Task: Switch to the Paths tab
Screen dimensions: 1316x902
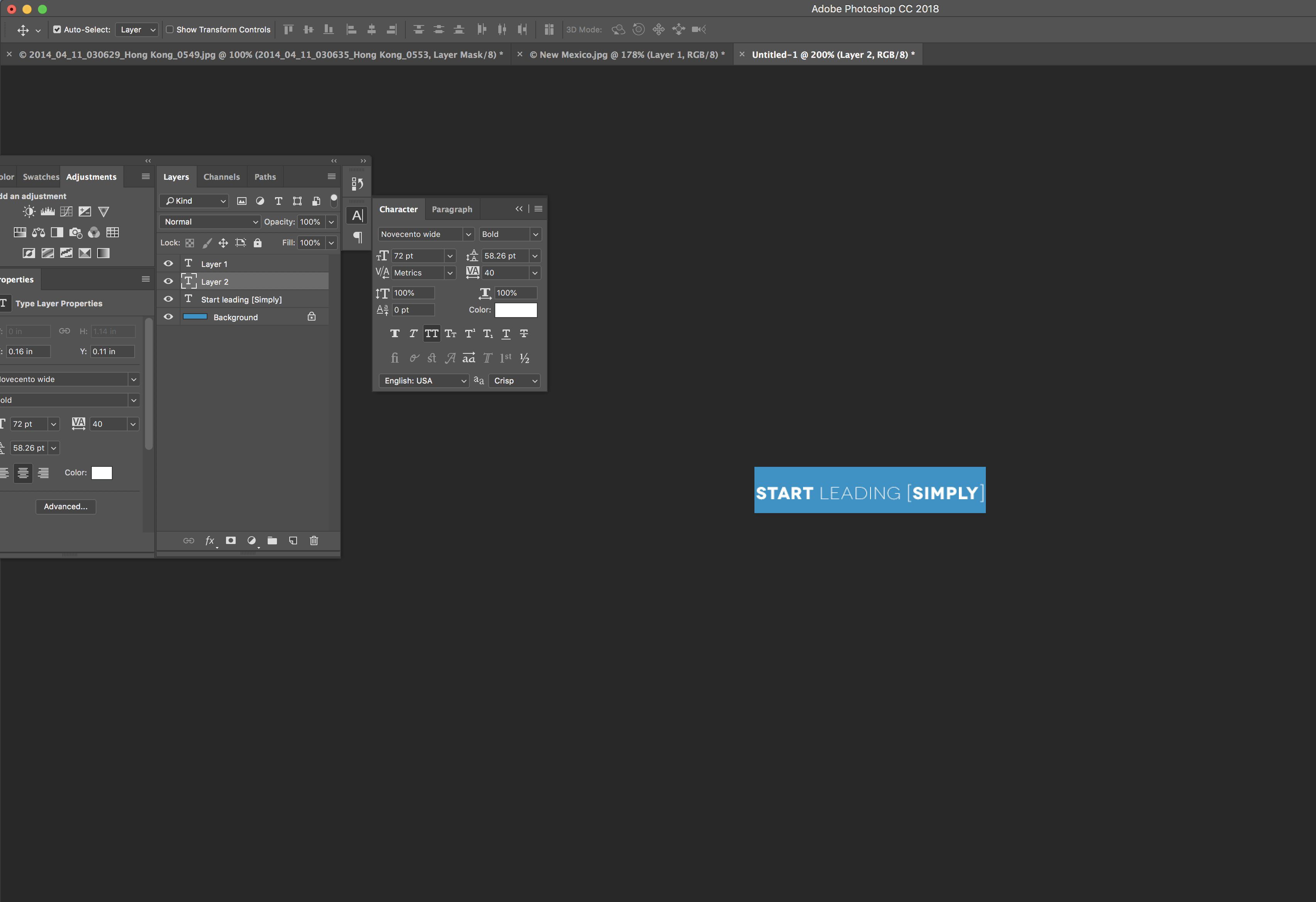Action: (265, 177)
